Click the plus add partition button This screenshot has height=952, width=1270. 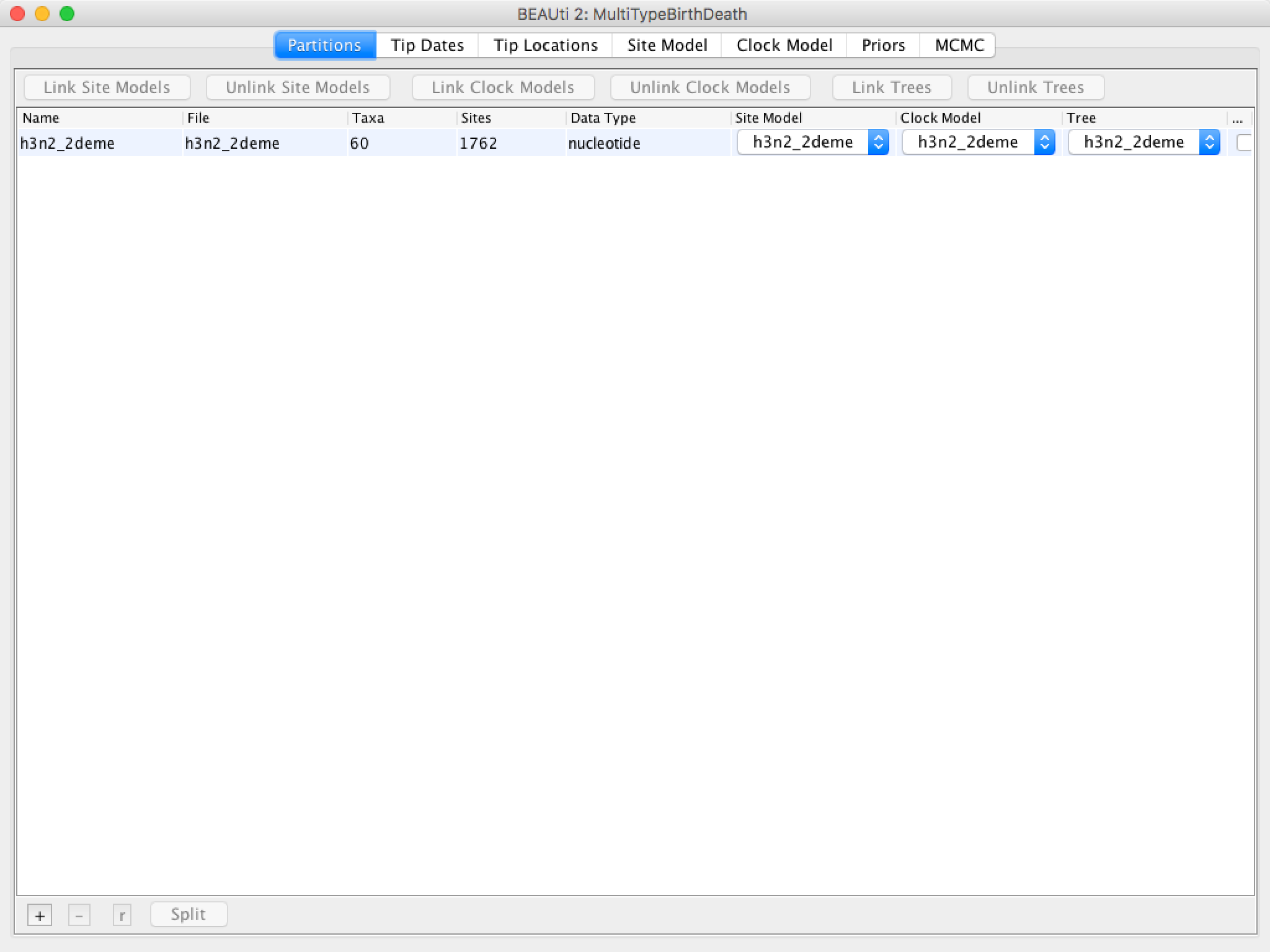[x=40, y=915]
